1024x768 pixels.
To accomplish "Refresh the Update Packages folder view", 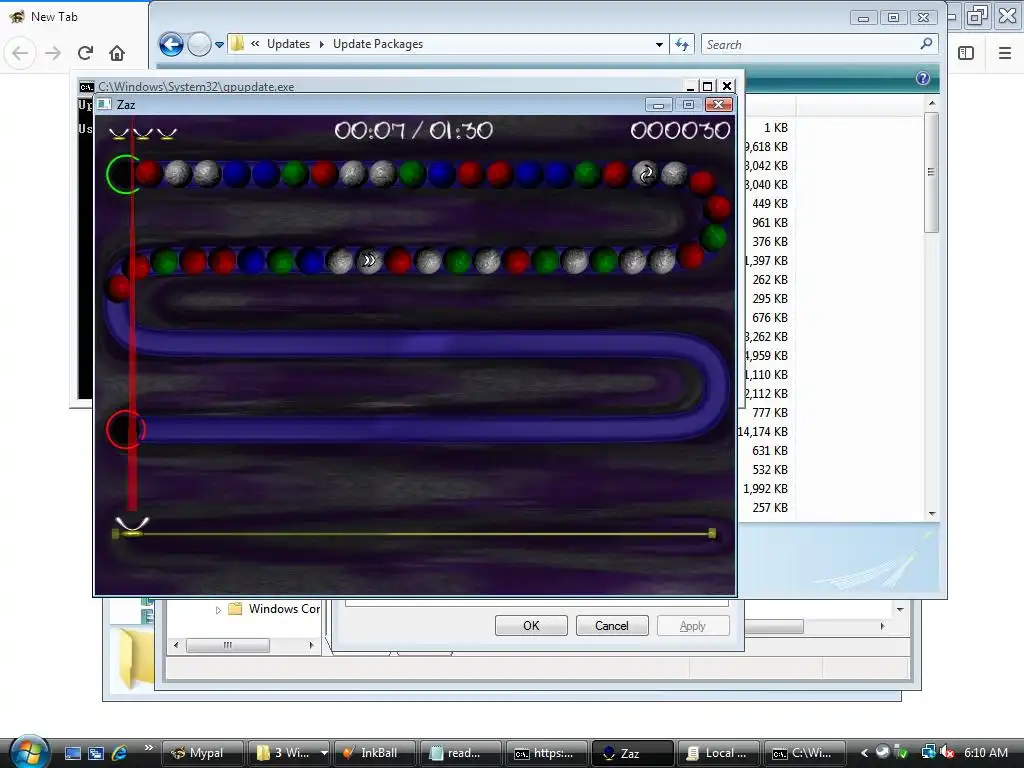I will click(x=682, y=44).
